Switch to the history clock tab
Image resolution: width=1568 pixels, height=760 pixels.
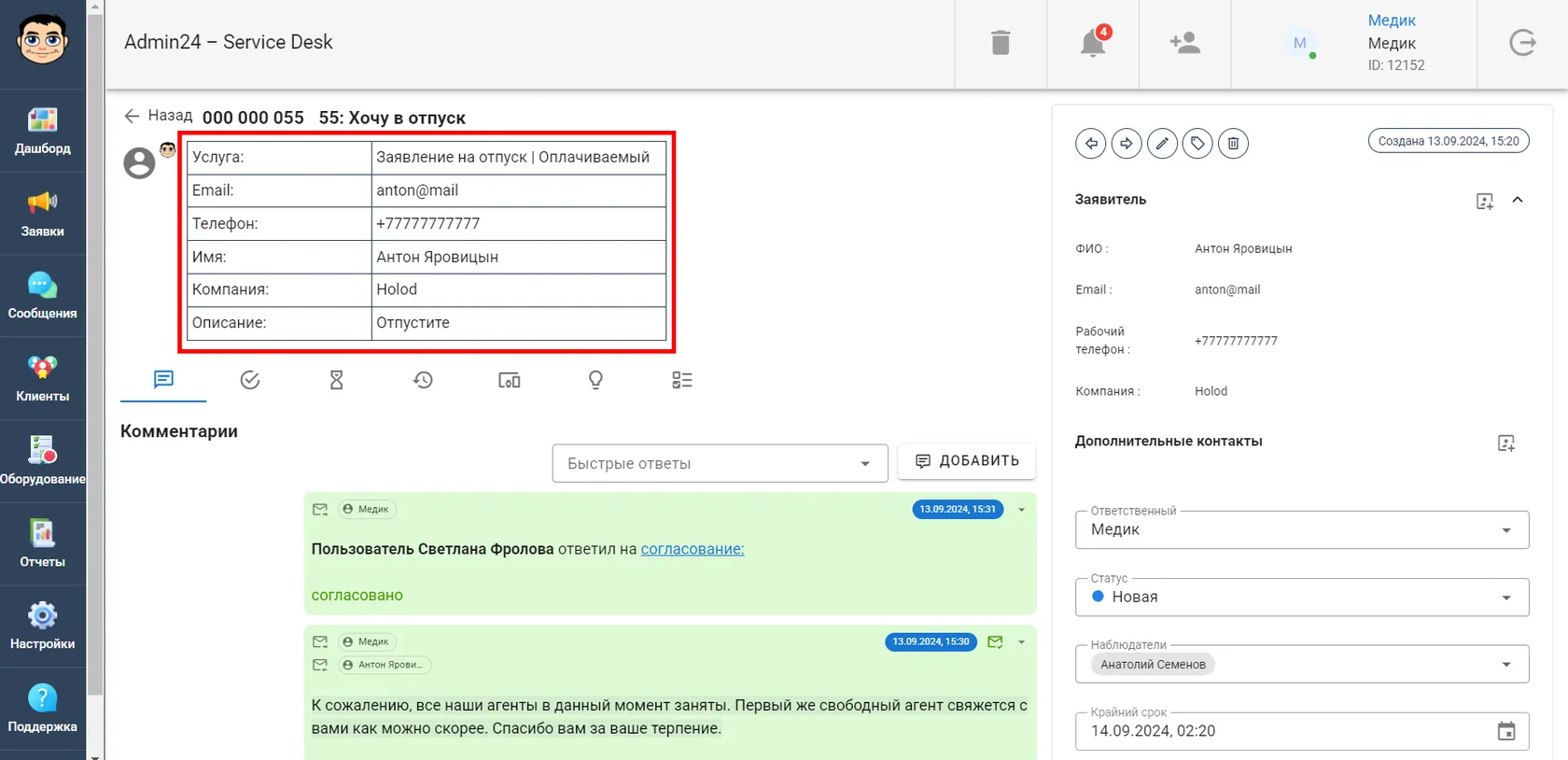pyautogui.click(x=423, y=380)
